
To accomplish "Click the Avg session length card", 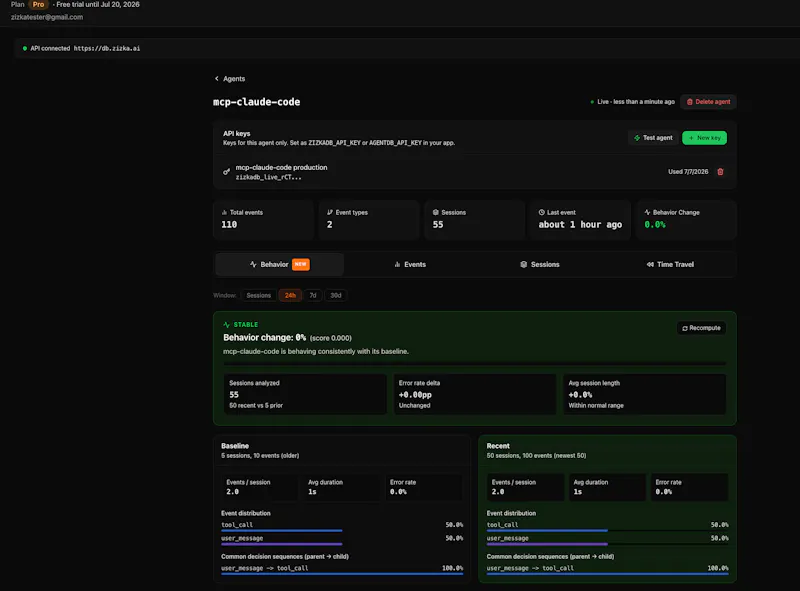I will [x=644, y=394].
